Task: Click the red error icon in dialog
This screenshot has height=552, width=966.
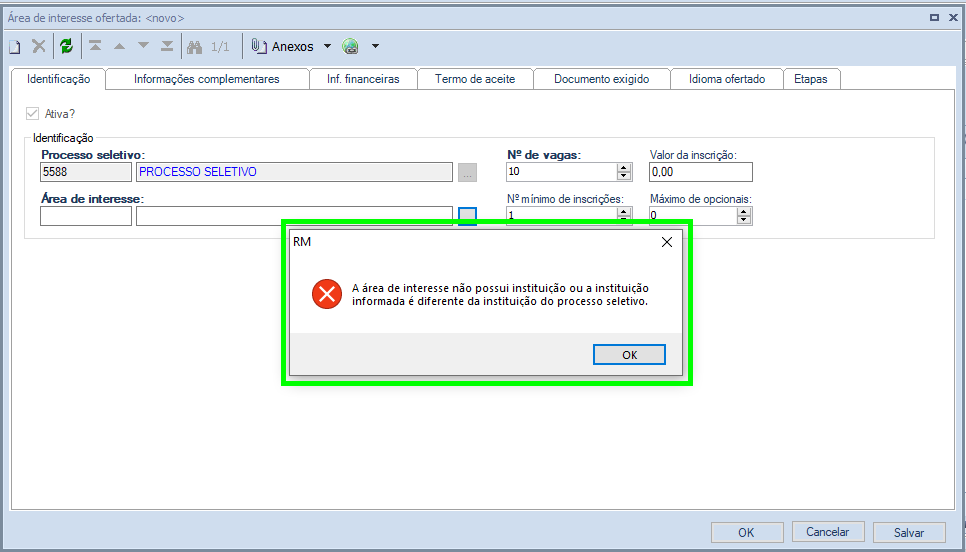Action: pos(327,294)
